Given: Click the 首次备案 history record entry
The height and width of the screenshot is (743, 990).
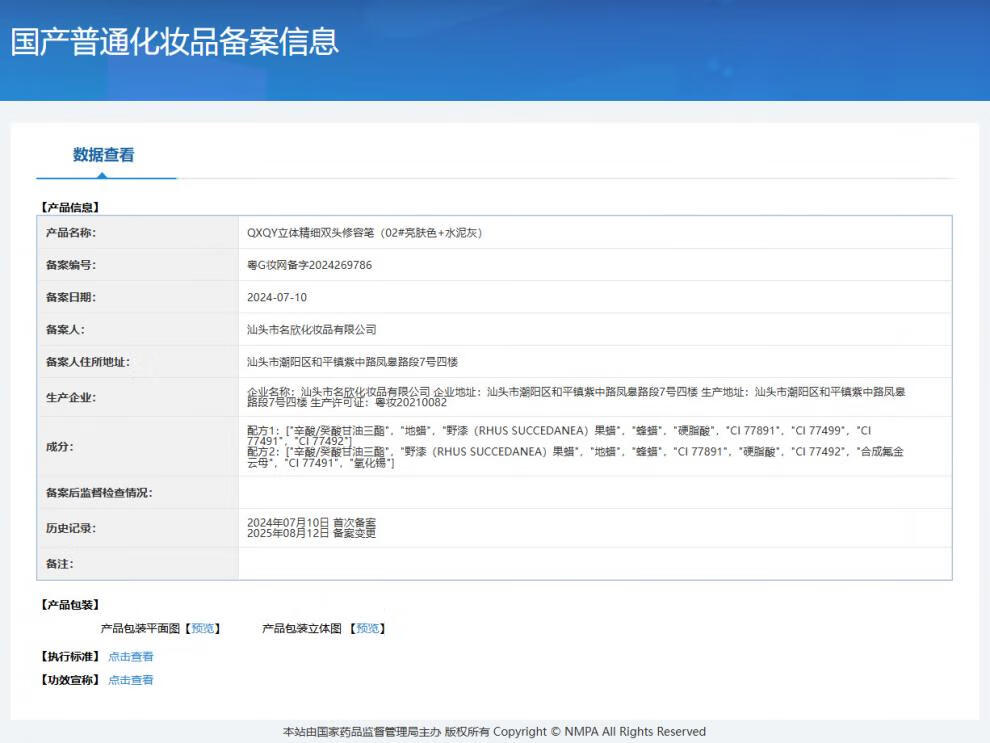Looking at the screenshot, I should click(x=311, y=523).
